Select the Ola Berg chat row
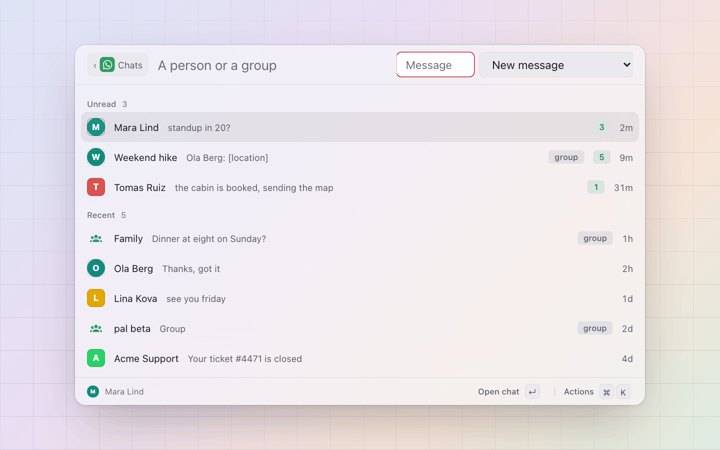720x450 pixels. 360,269
